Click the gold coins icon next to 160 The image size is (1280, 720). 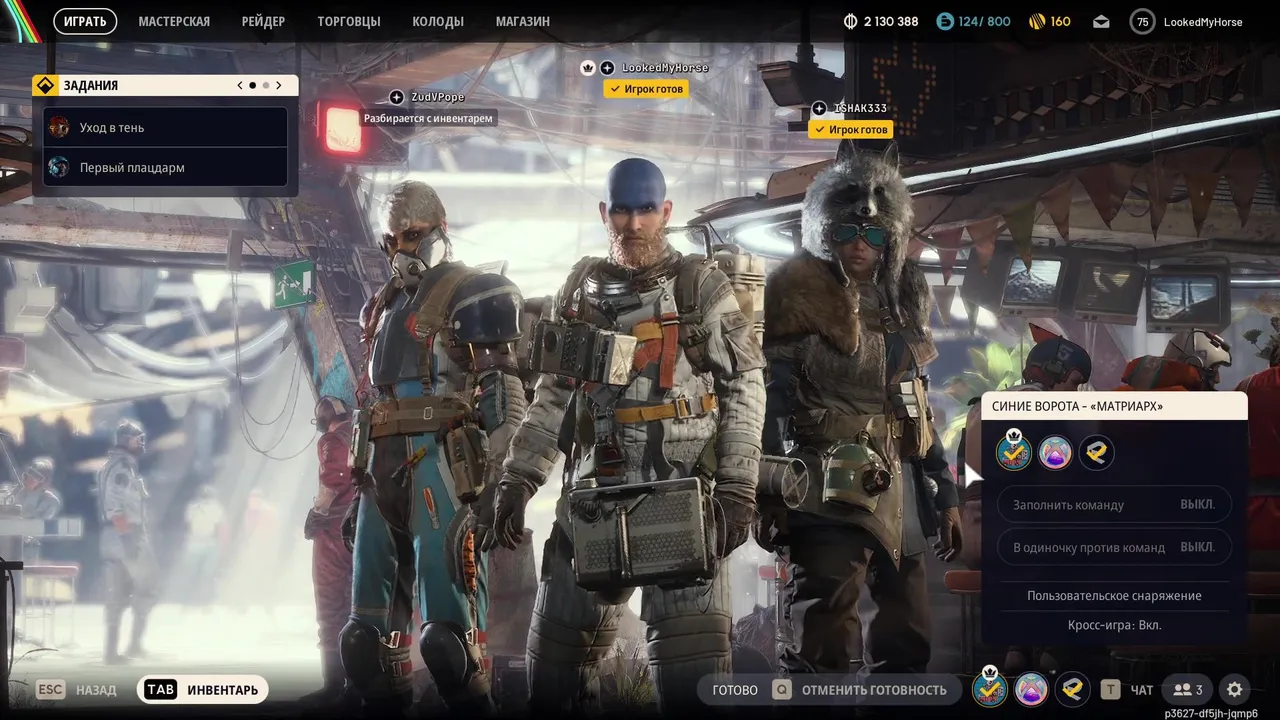coord(1036,21)
